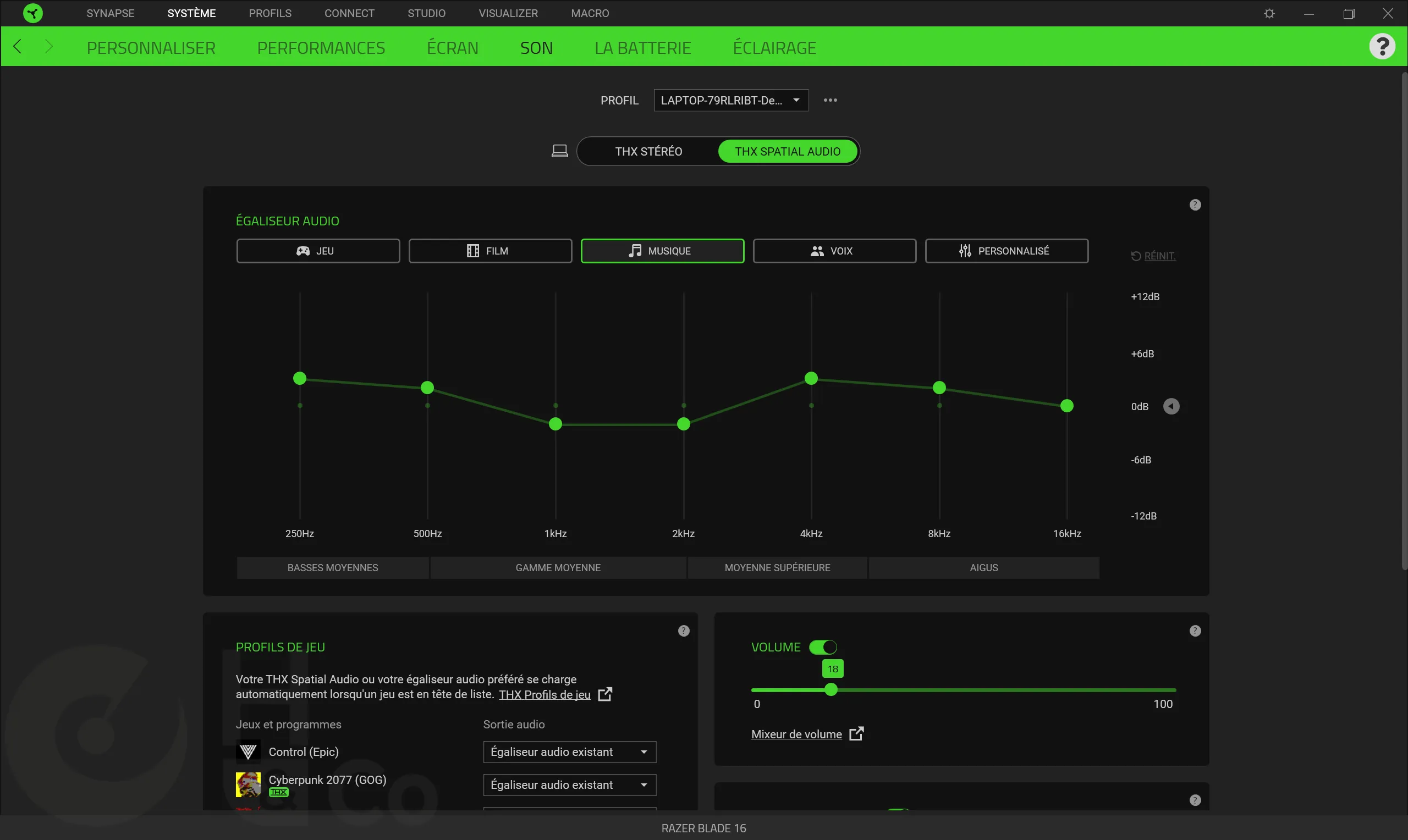Click the 1kHz equalizer handle

click(555, 424)
